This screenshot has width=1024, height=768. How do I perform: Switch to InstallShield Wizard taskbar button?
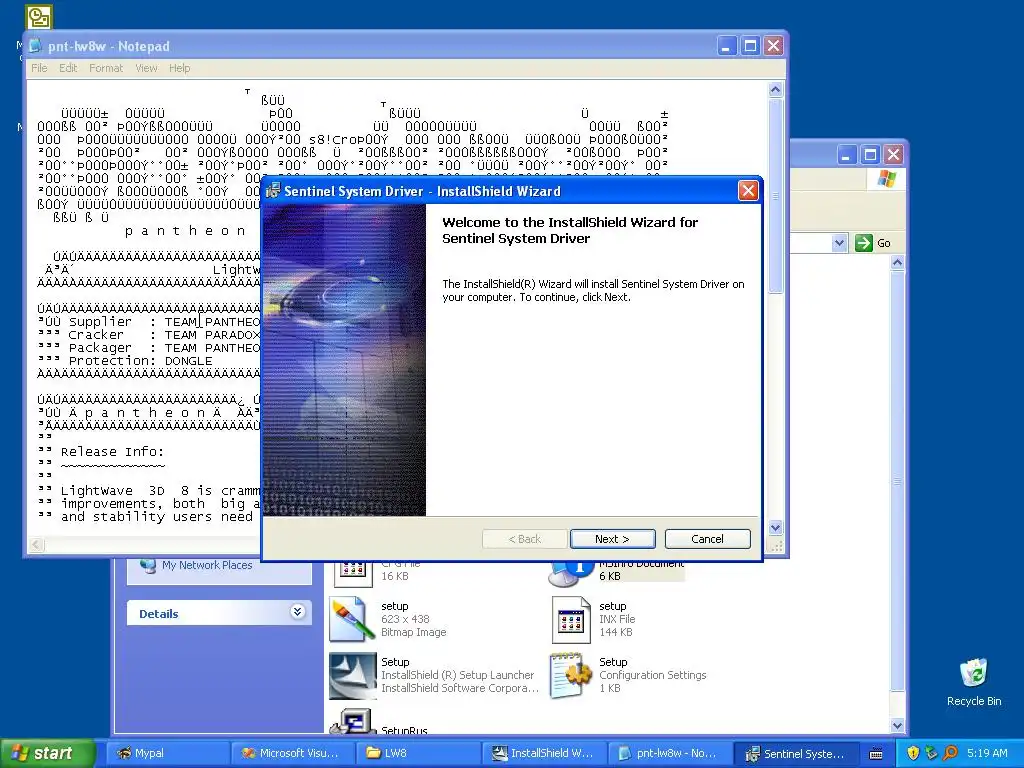[543, 753]
